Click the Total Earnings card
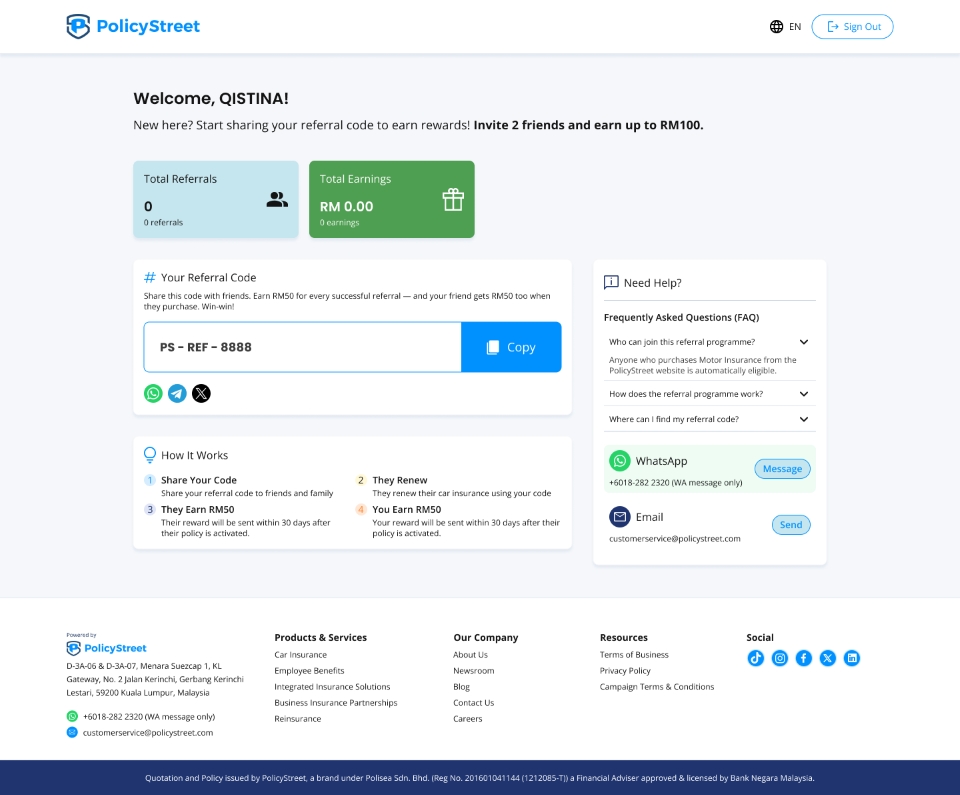The height and width of the screenshot is (795, 960). (392, 199)
